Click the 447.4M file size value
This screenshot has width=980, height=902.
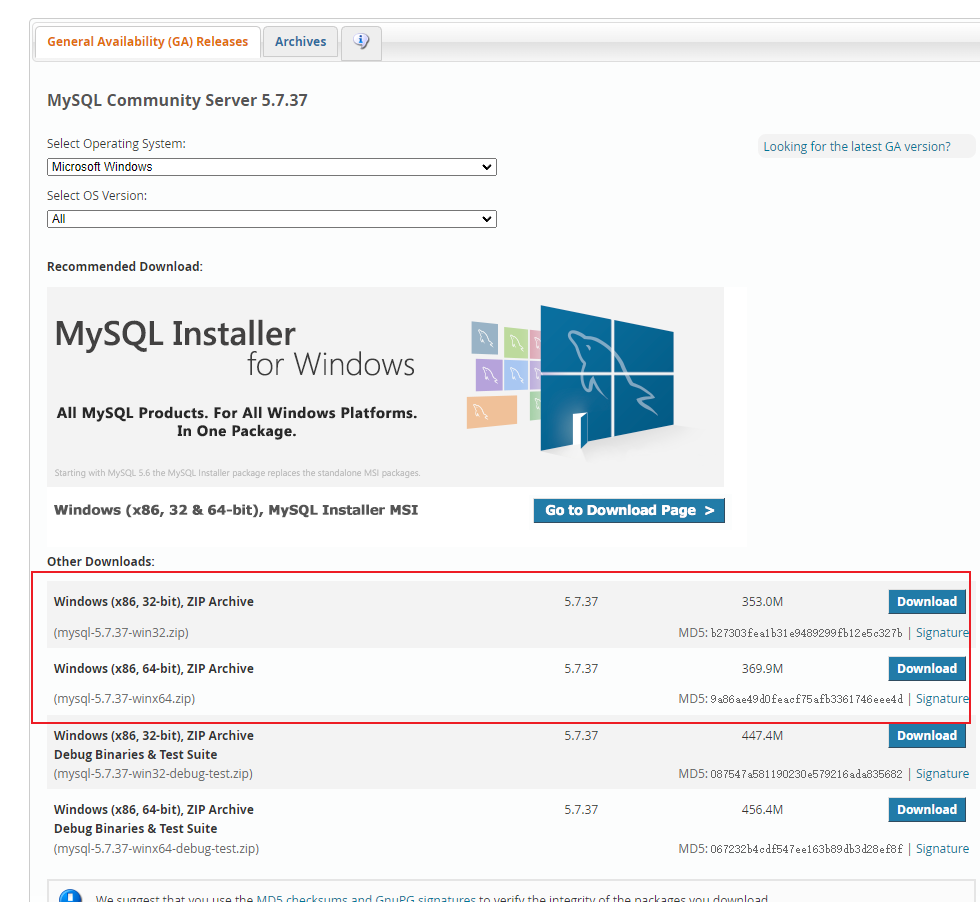coord(762,735)
